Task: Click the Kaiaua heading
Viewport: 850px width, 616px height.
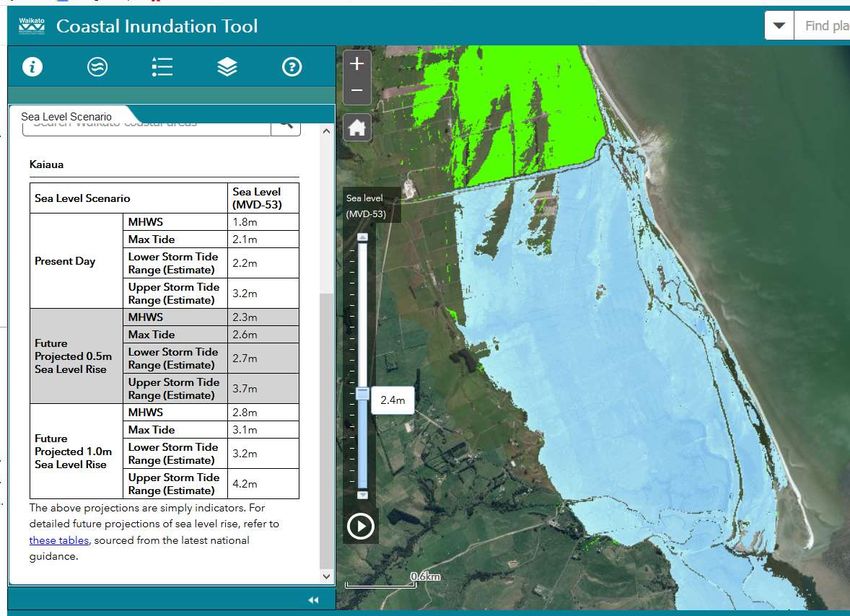Action: tap(46, 164)
